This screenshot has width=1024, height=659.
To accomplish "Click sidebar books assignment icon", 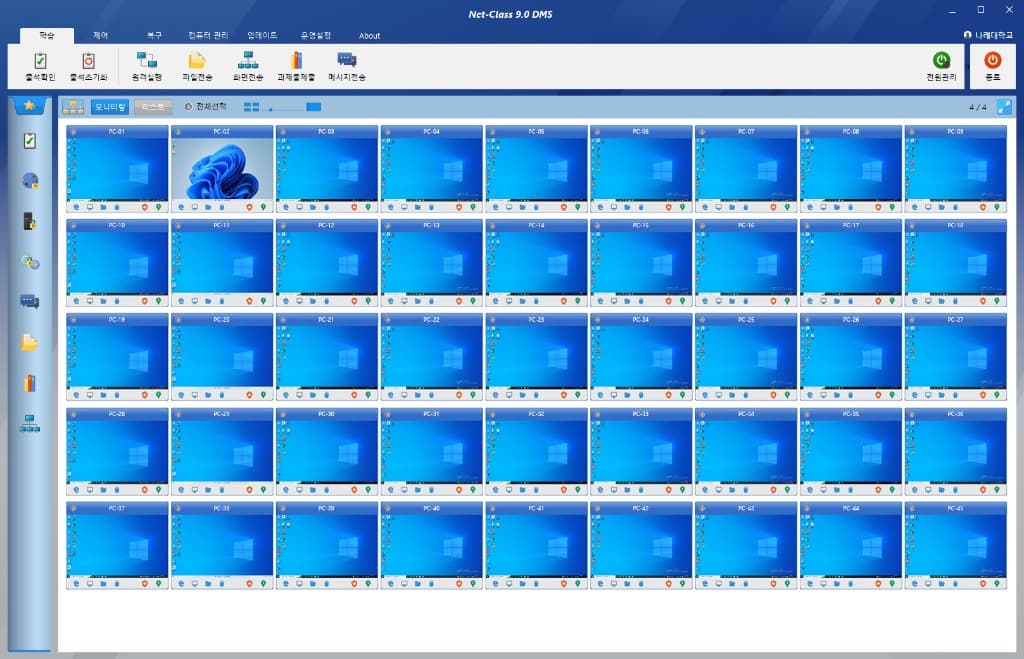I will [x=29, y=383].
